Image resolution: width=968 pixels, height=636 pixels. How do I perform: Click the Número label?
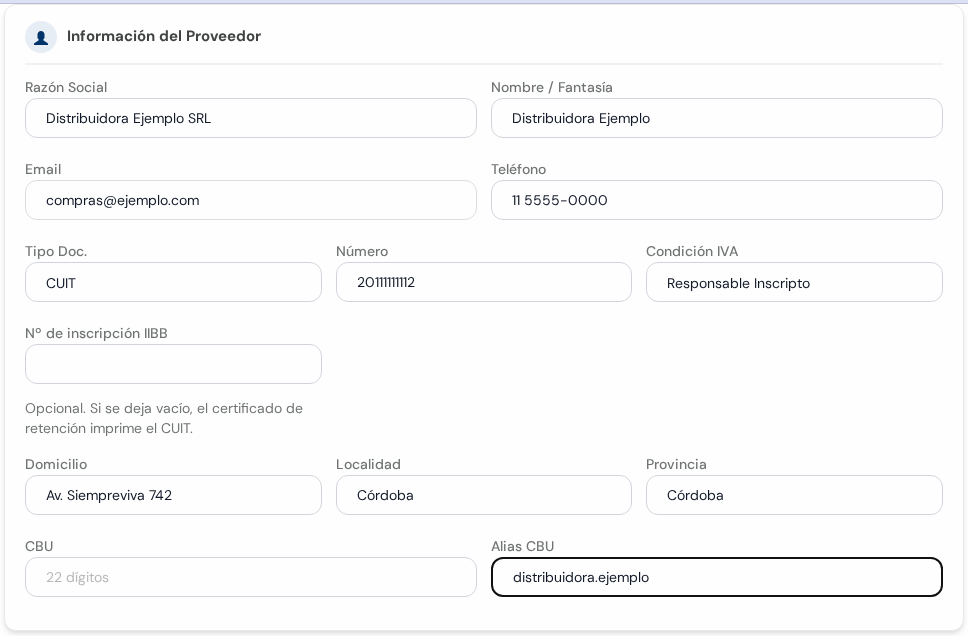click(362, 251)
